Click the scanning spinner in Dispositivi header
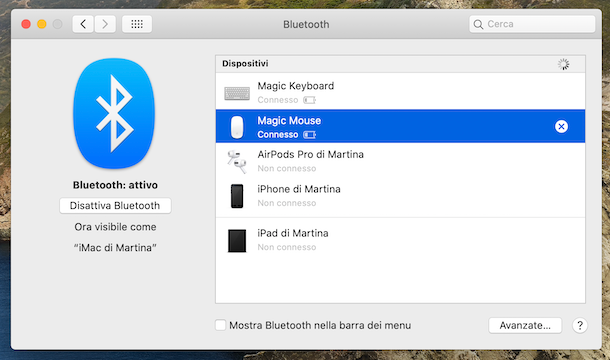 [x=563, y=64]
